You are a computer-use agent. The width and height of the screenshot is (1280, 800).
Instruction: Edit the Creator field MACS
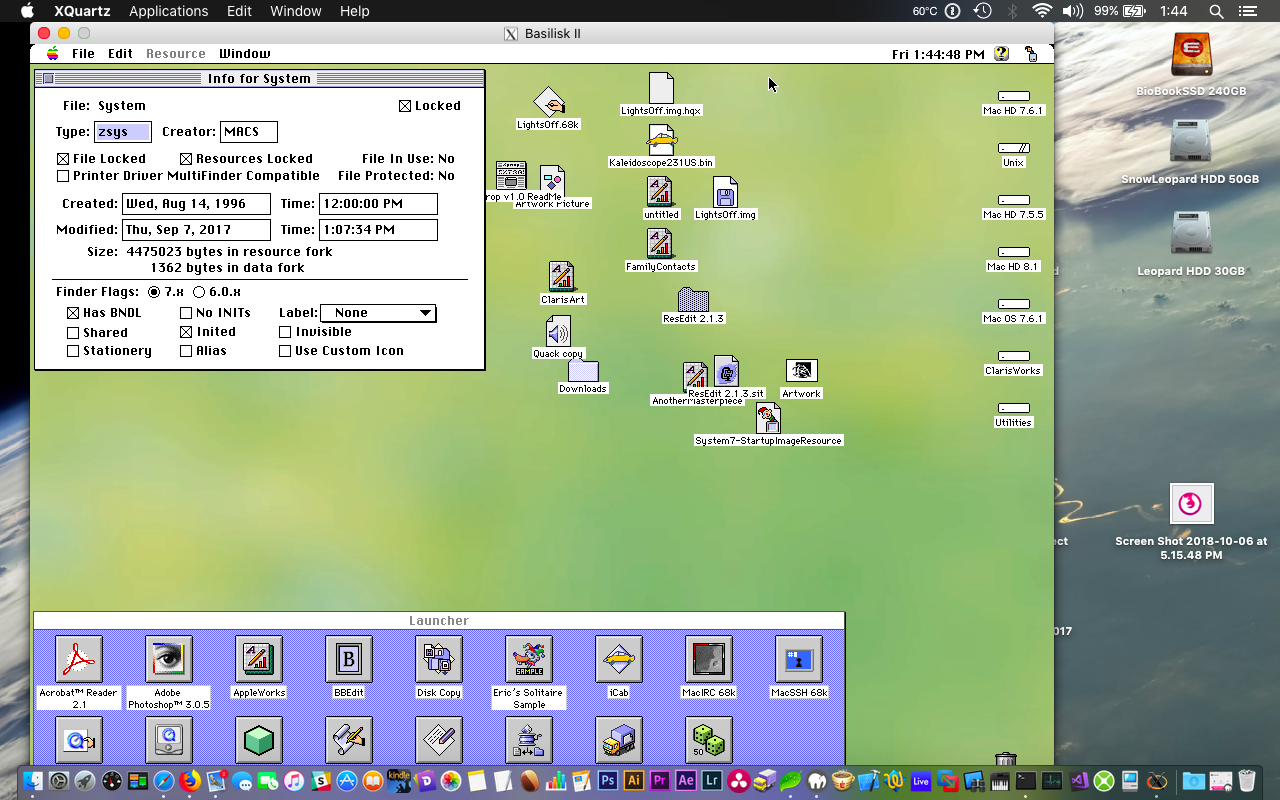pos(249,132)
